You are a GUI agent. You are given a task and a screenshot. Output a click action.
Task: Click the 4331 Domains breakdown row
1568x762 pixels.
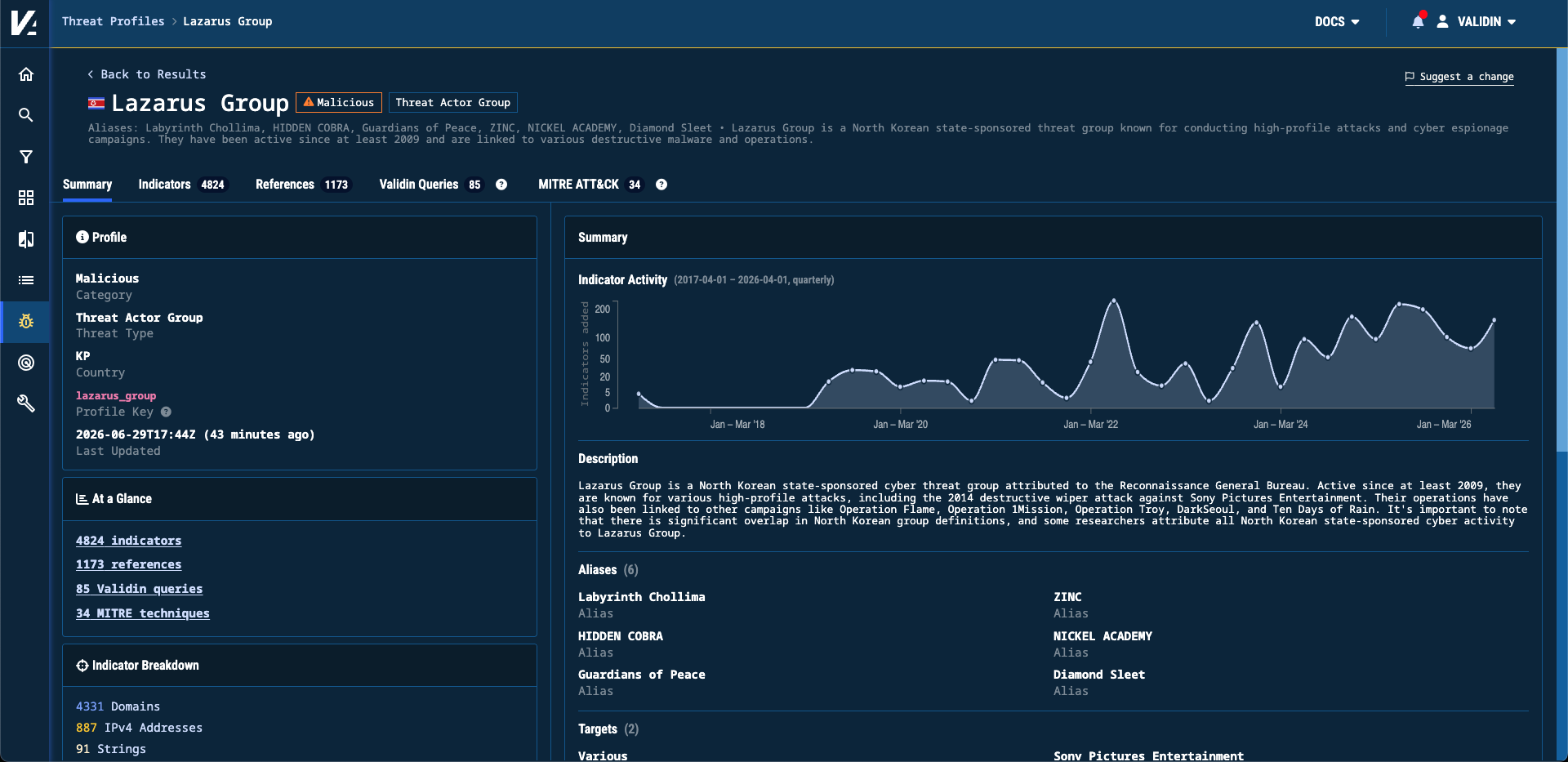pos(118,706)
